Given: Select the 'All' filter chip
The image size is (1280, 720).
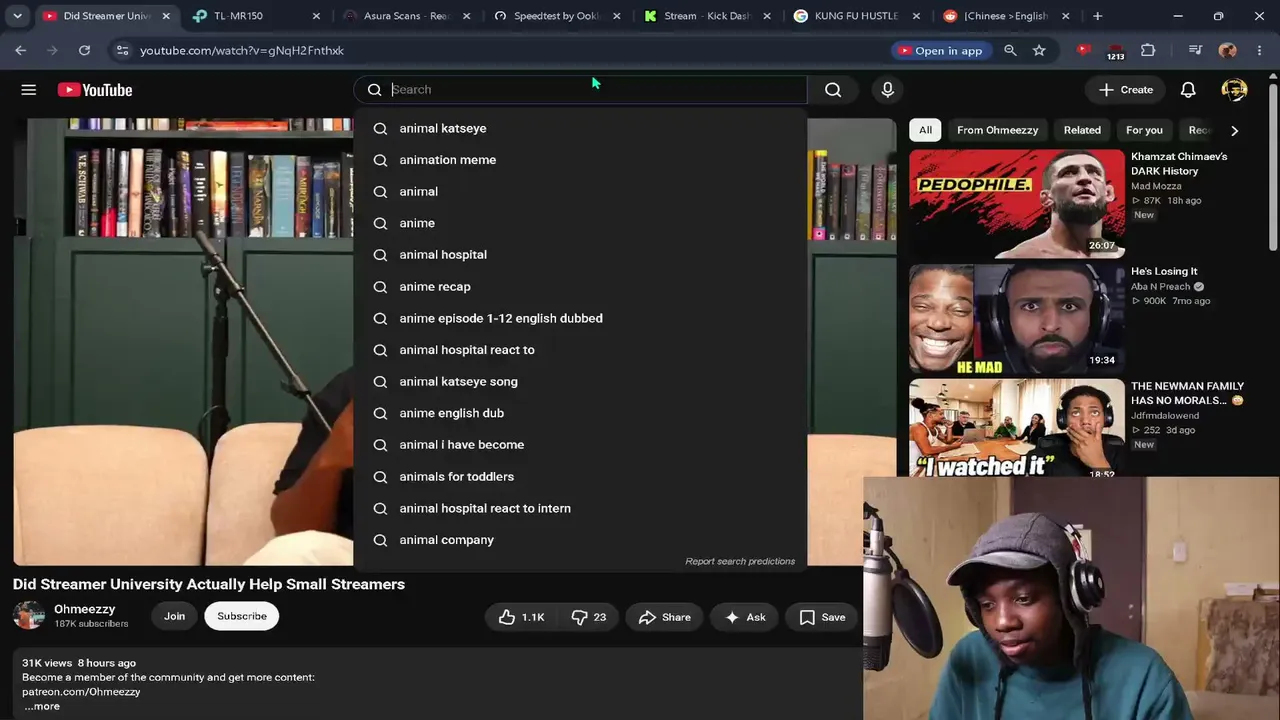Looking at the screenshot, I should pyautogui.click(x=925, y=130).
